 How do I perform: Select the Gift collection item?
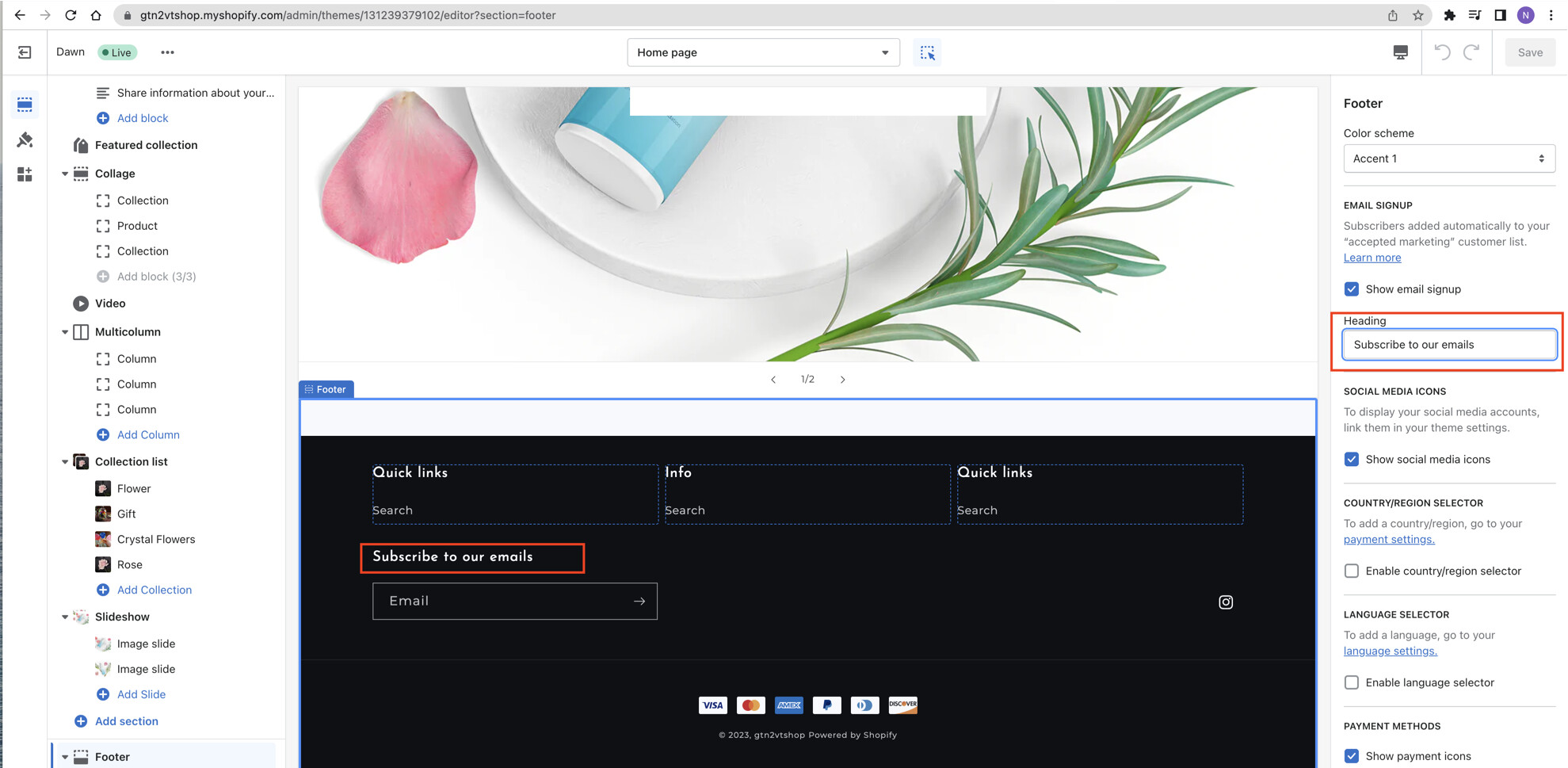[127, 514]
